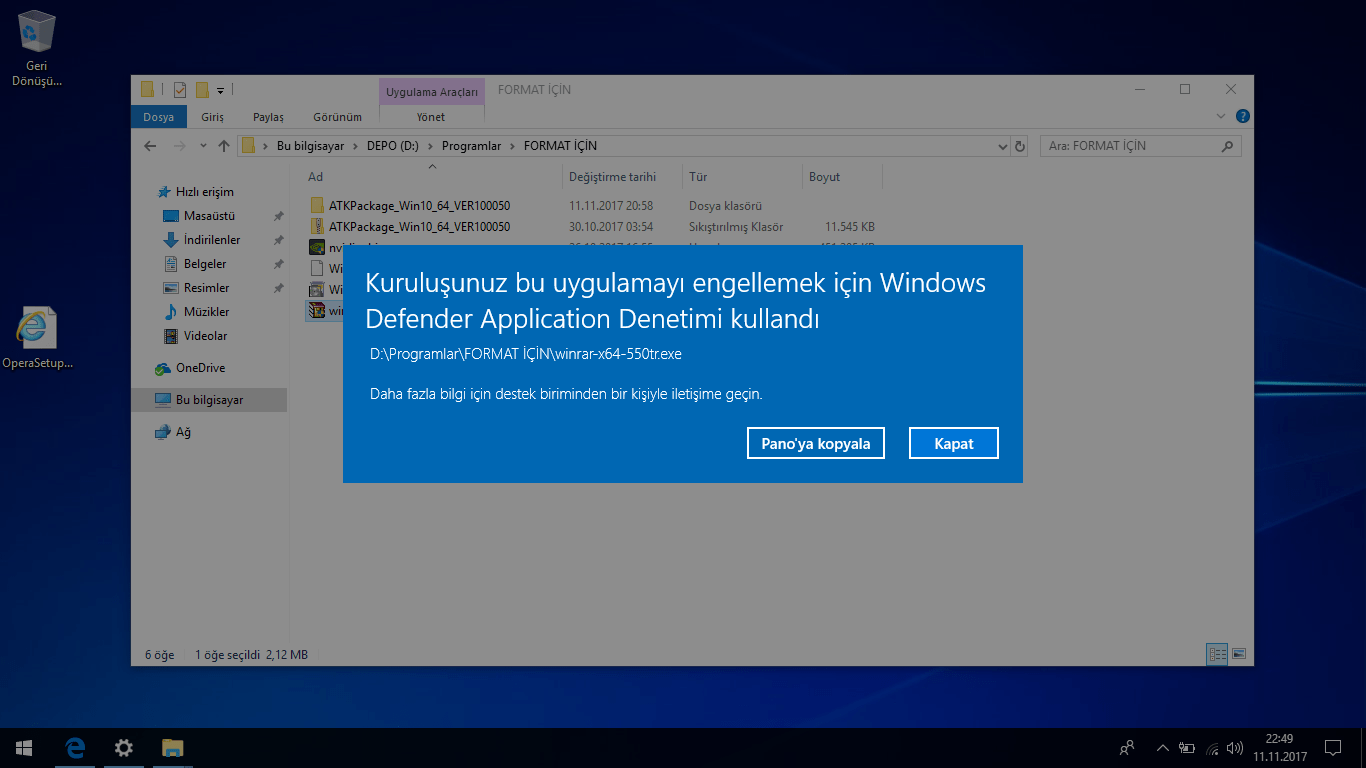Click the blocked winrar-x64-550tr.exe path text
This screenshot has width=1366, height=768.
526,354
